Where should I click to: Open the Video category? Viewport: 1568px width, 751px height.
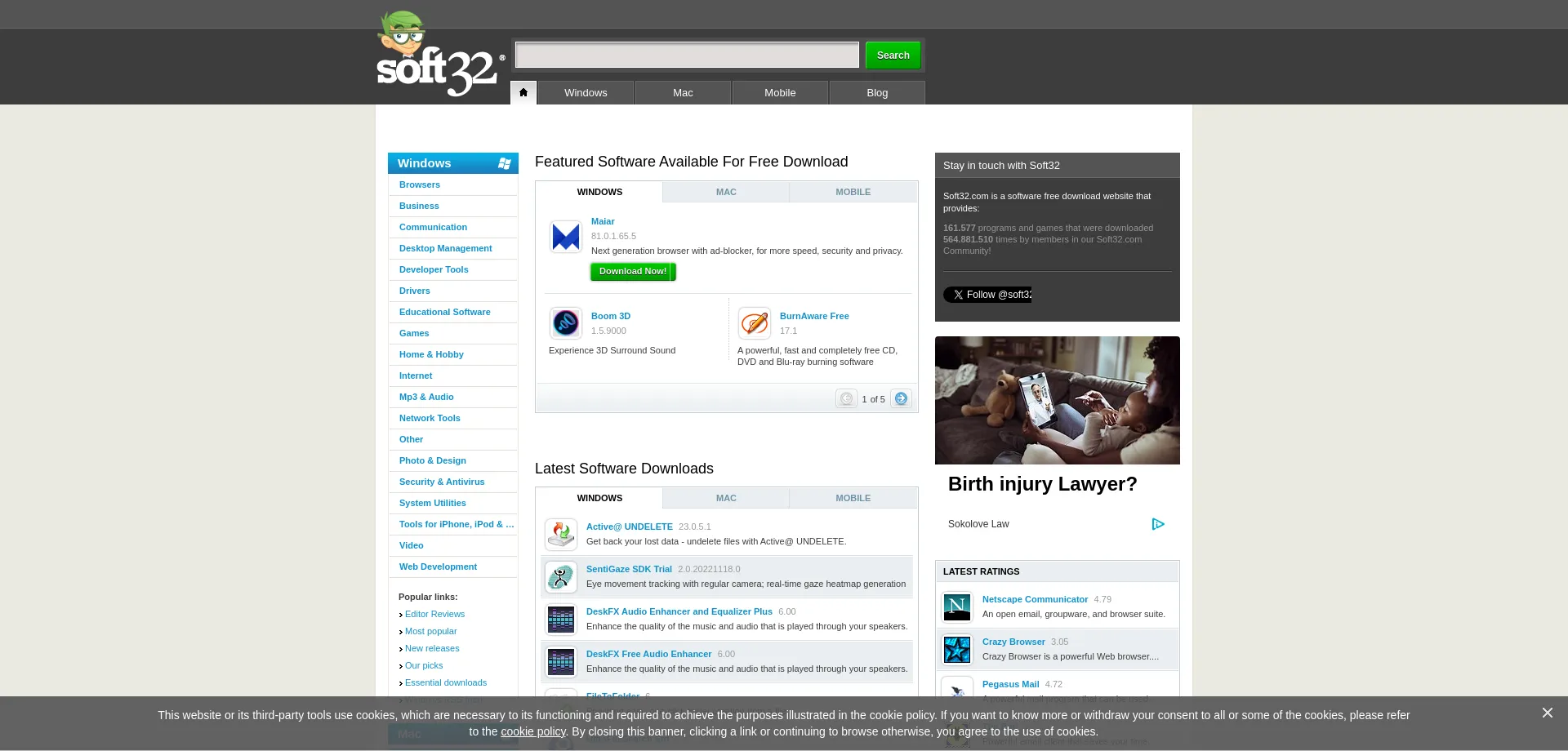pyautogui.click(x=412, y=545)
